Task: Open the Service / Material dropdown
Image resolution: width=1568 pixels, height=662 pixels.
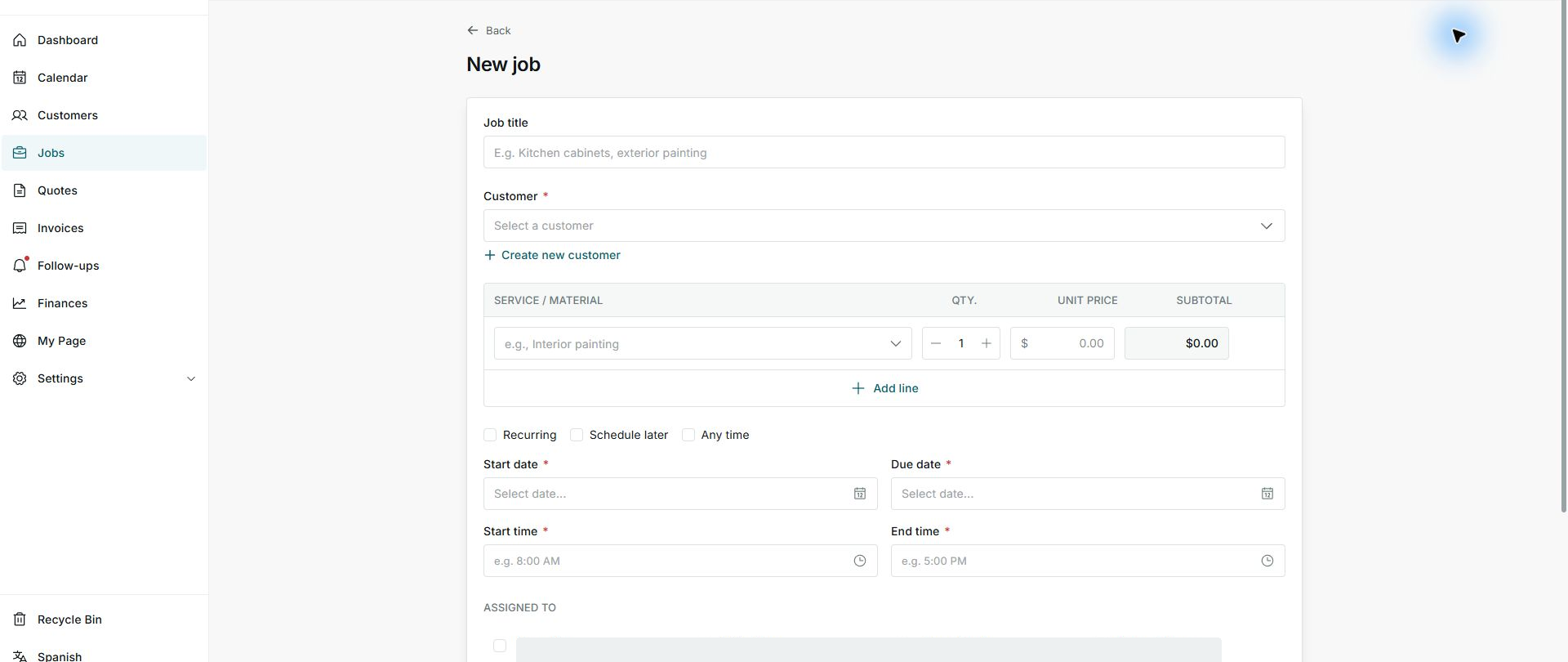Action: [x=702, y=343]
